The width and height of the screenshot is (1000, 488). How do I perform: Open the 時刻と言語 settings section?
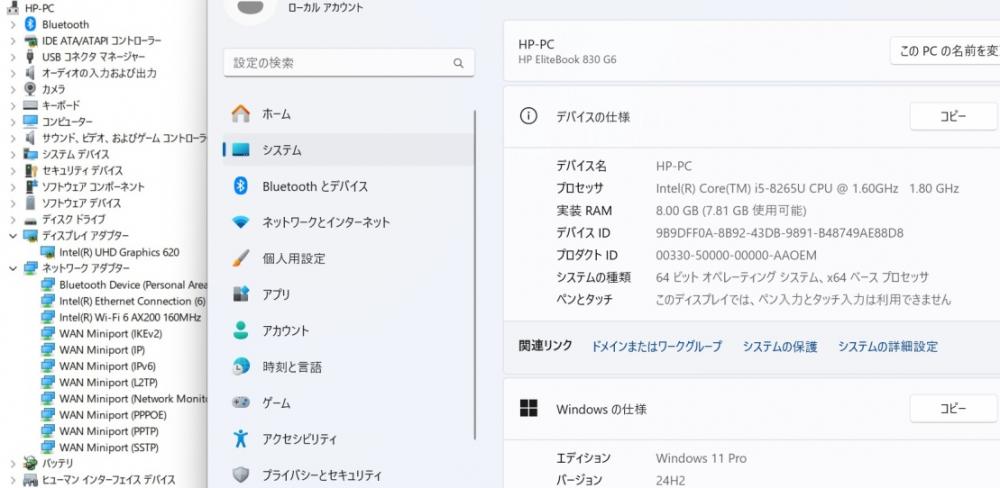(348, 367)
